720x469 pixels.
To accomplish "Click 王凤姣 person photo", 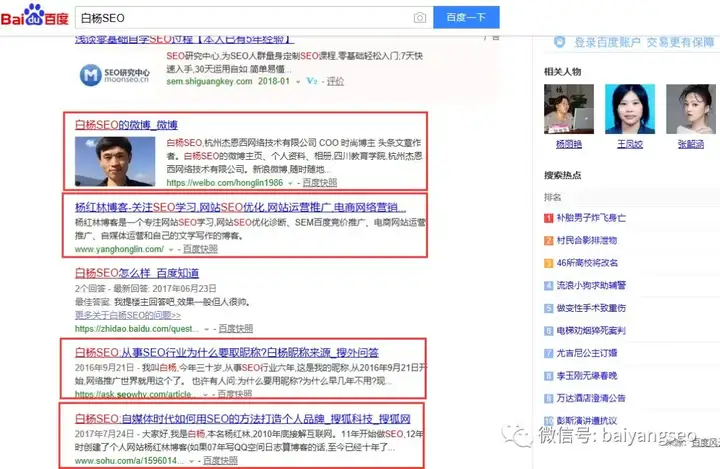I will tap(630, 109).
